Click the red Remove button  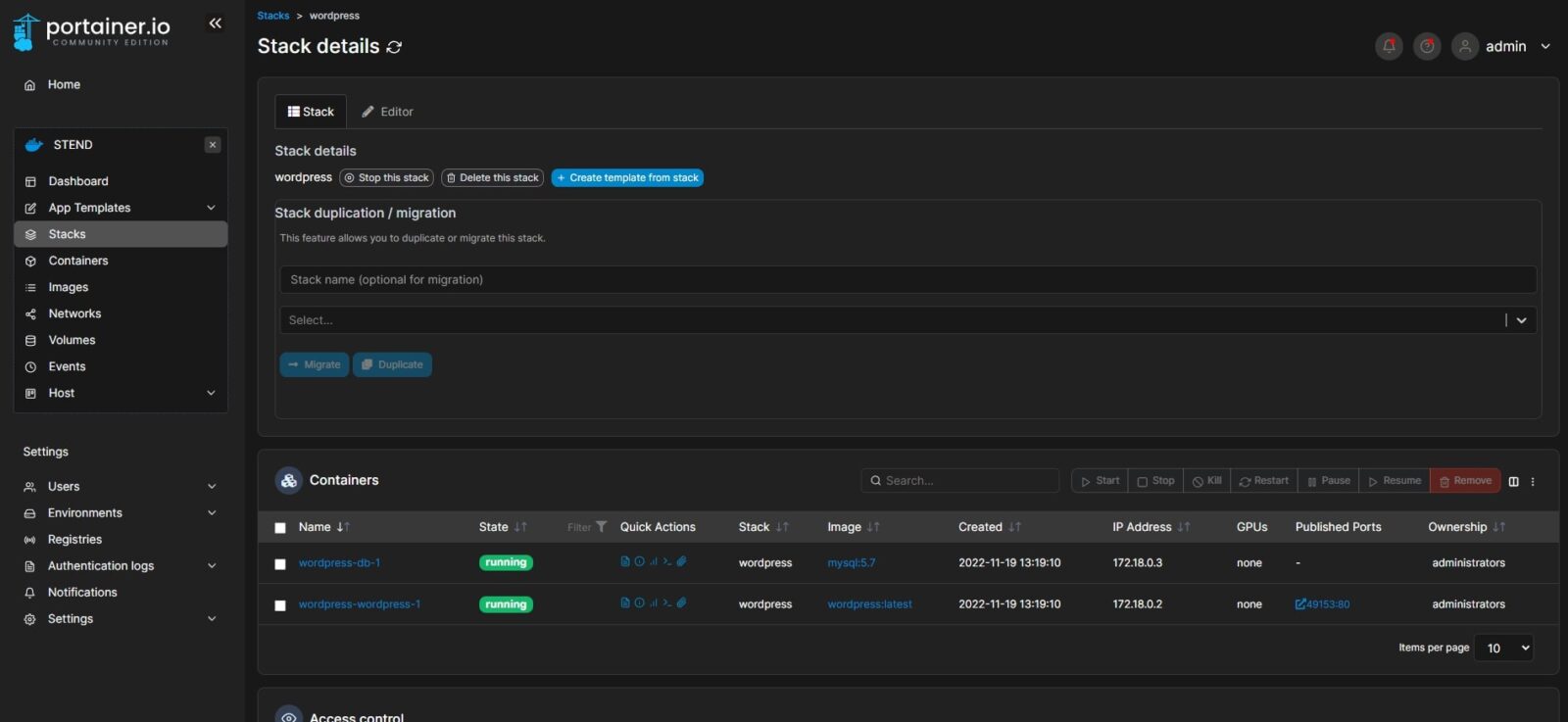point(1465,481)
